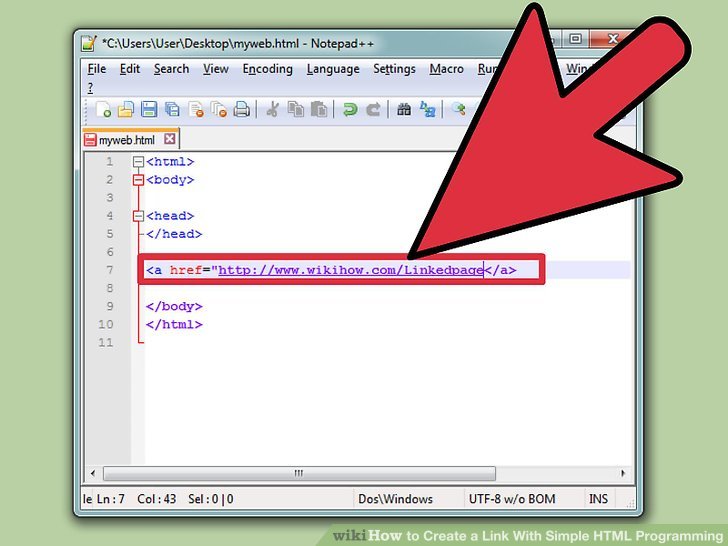This screenshot has height=546, width=728.
Task: Collapse the head tag fold marker
Action: 138,216
